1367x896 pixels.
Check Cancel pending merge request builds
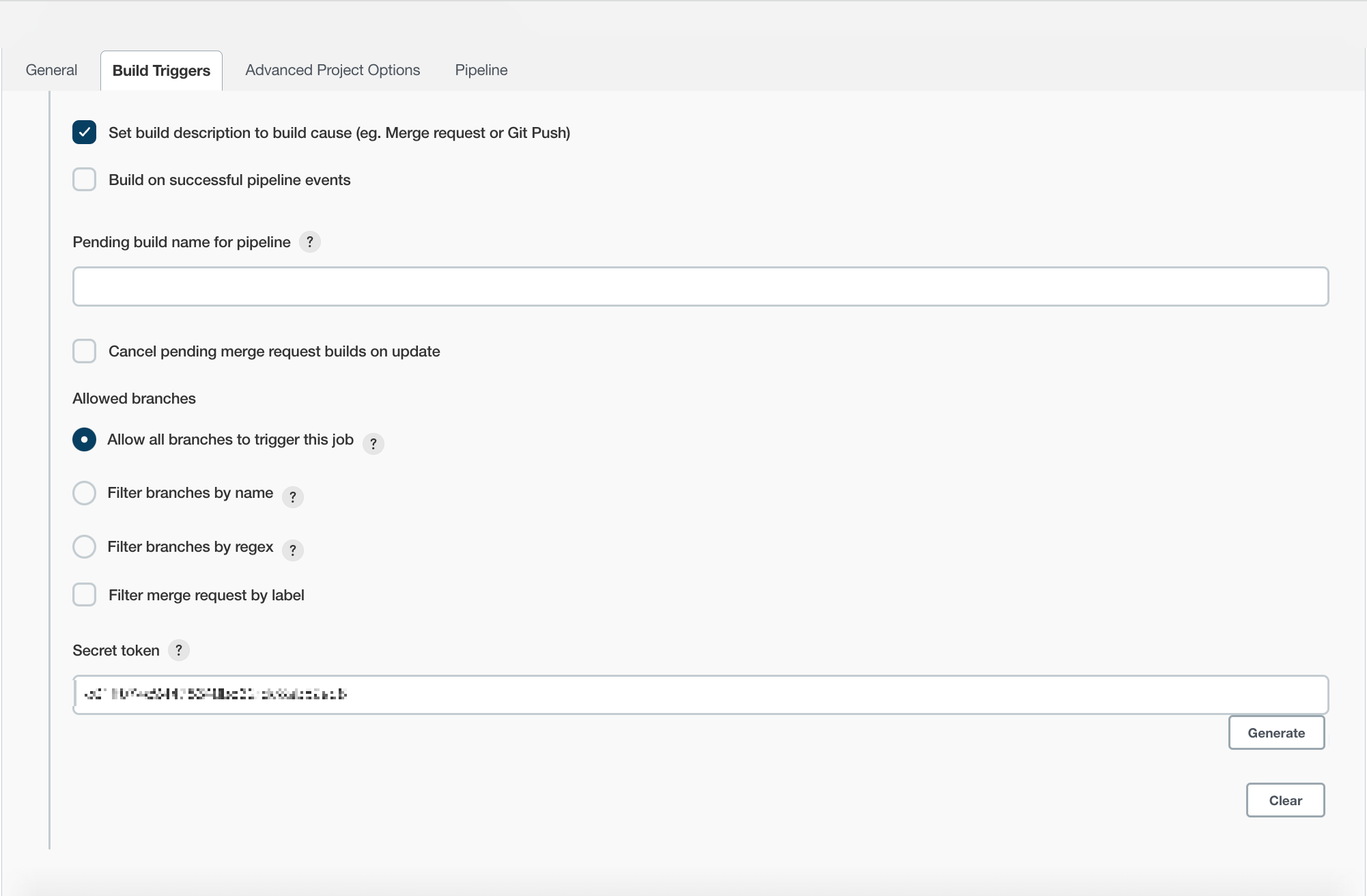[84, 351]
